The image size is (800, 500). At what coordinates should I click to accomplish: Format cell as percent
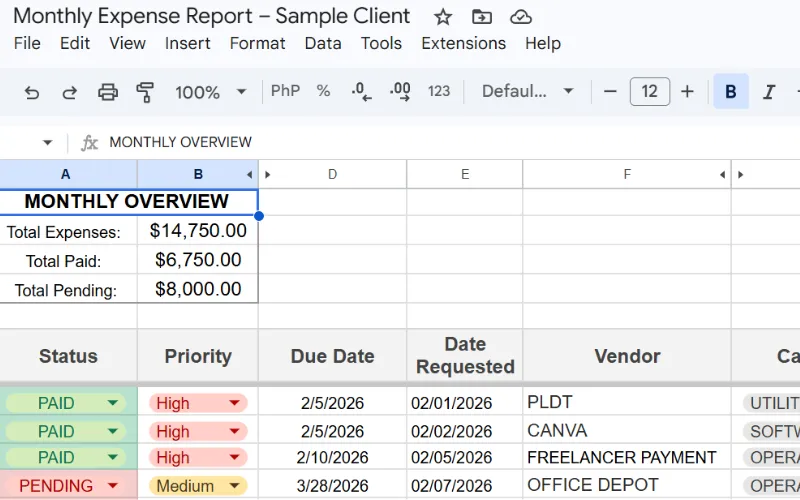tap(323, 91)
